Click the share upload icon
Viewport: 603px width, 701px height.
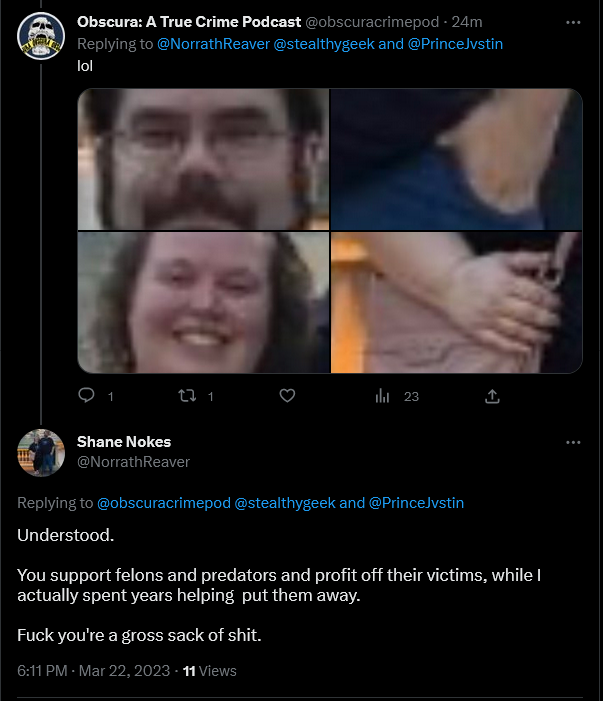492,396
